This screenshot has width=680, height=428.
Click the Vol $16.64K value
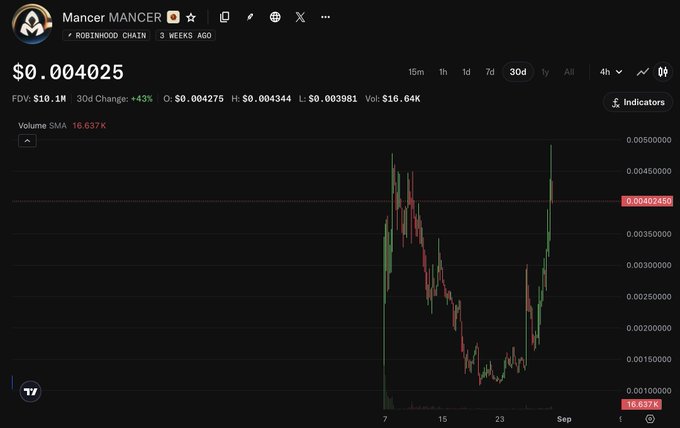401,99
